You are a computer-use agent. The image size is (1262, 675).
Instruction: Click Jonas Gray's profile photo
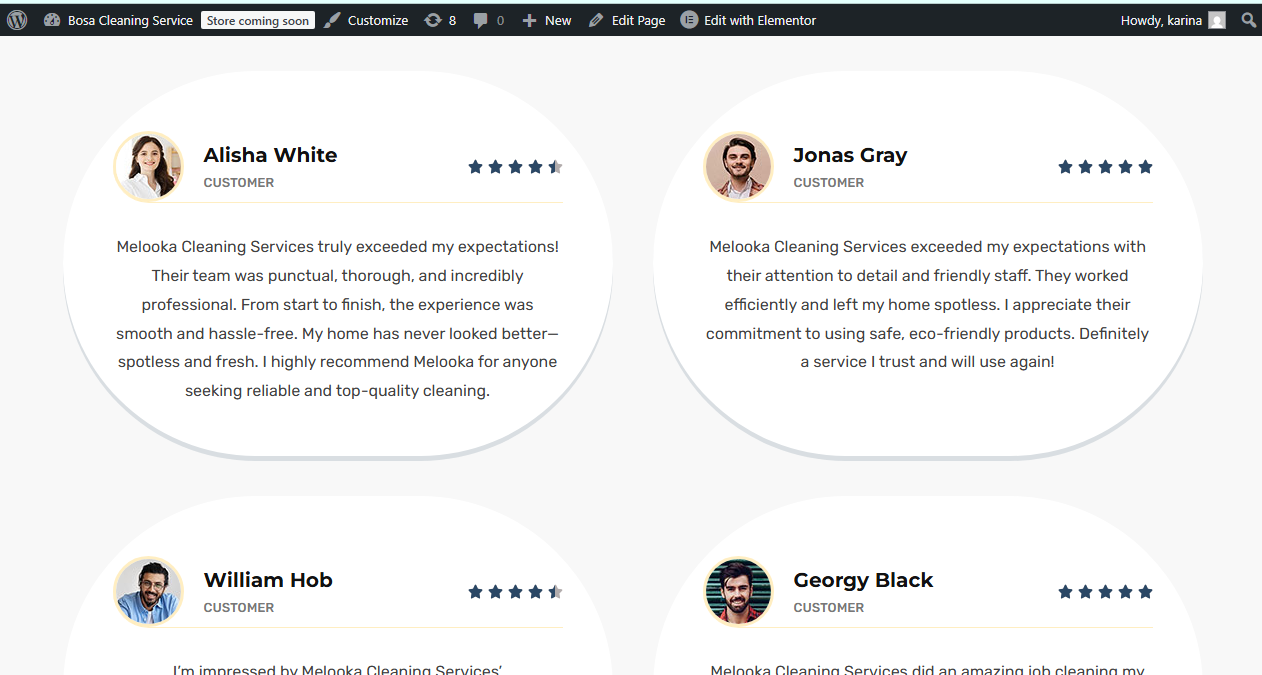click(x=739, y=166)
